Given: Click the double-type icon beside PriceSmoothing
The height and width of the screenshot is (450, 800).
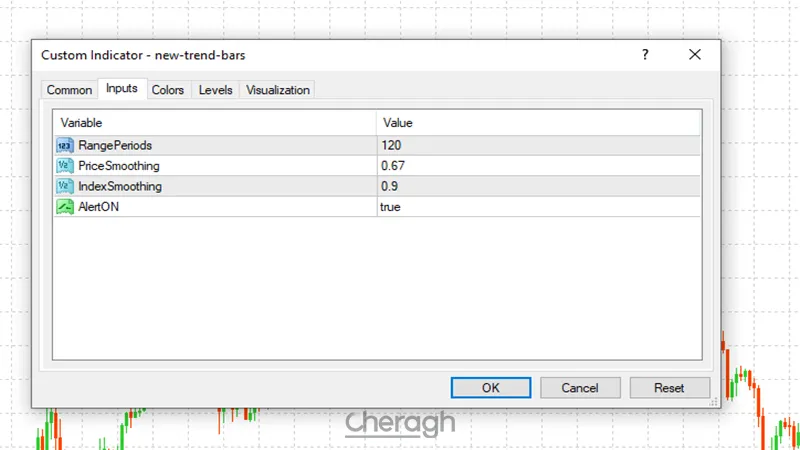Looking at the screenshot, I should coord(65,165).
